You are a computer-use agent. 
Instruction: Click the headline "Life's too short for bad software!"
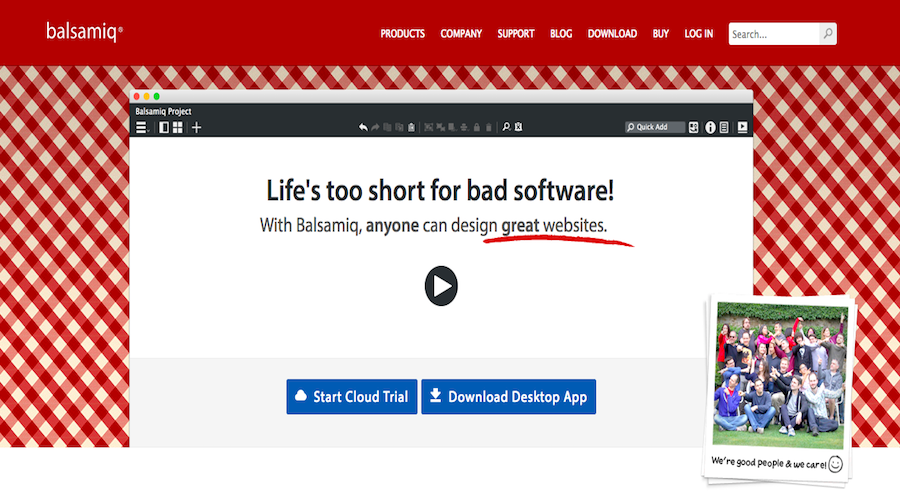pos(440,191)
